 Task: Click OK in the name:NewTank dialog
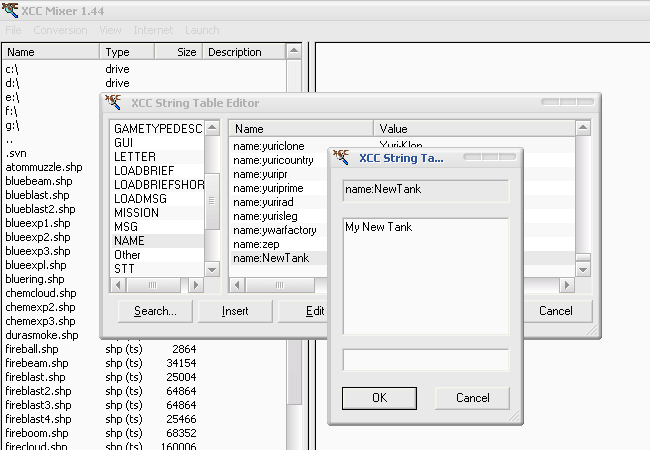pos(379,397)
